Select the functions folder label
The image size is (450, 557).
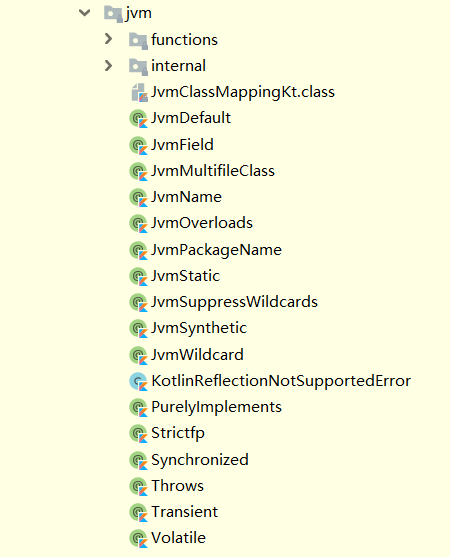coord(184,40)
